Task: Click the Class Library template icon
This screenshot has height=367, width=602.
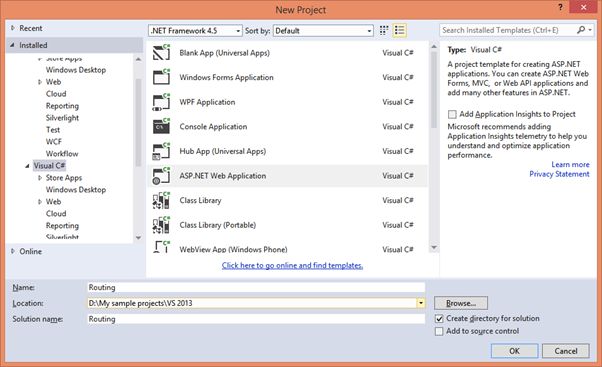Action: pyautogui.click(x=161, y=200)
